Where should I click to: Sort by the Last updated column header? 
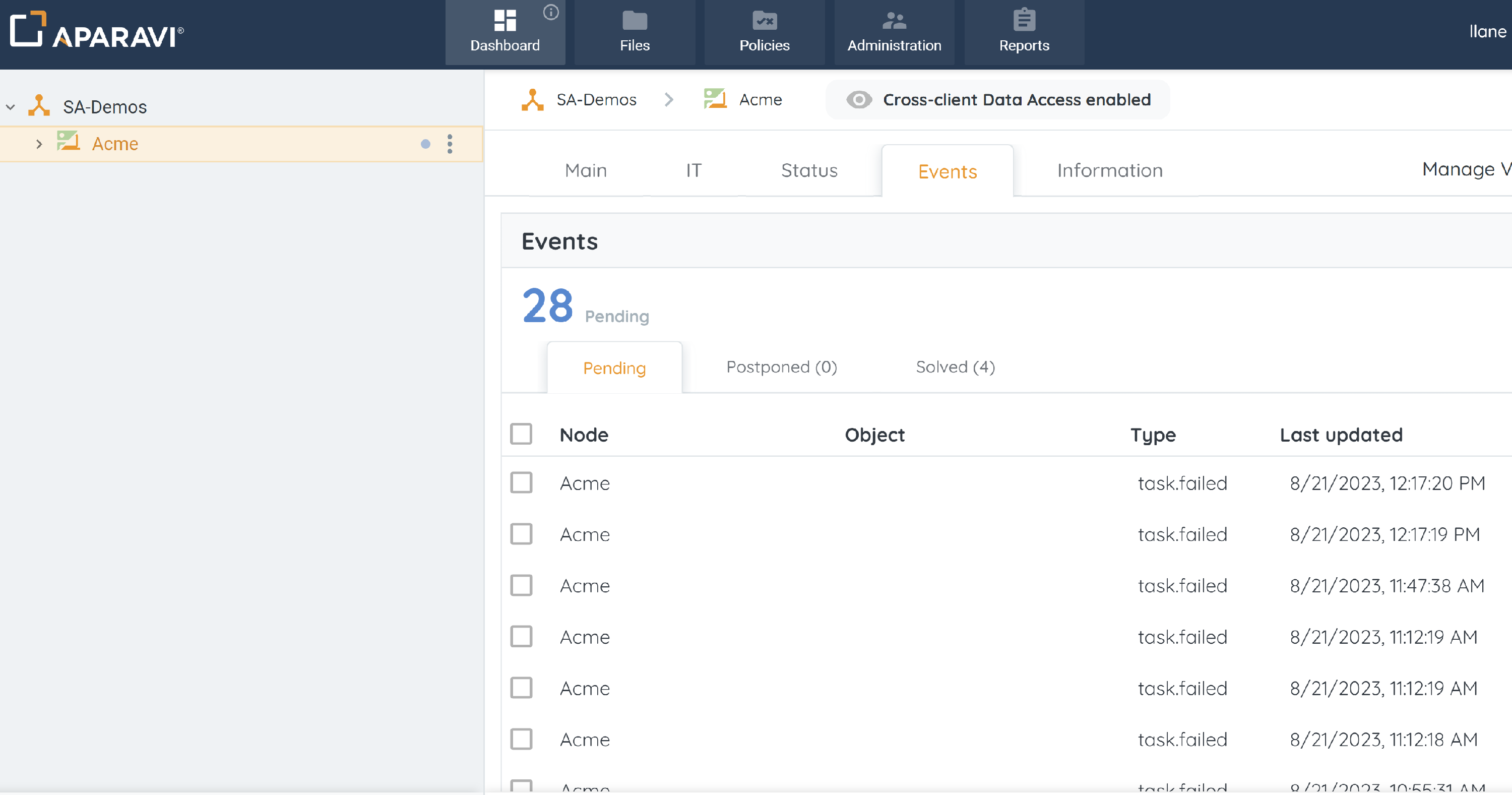tap(1341, 435)
